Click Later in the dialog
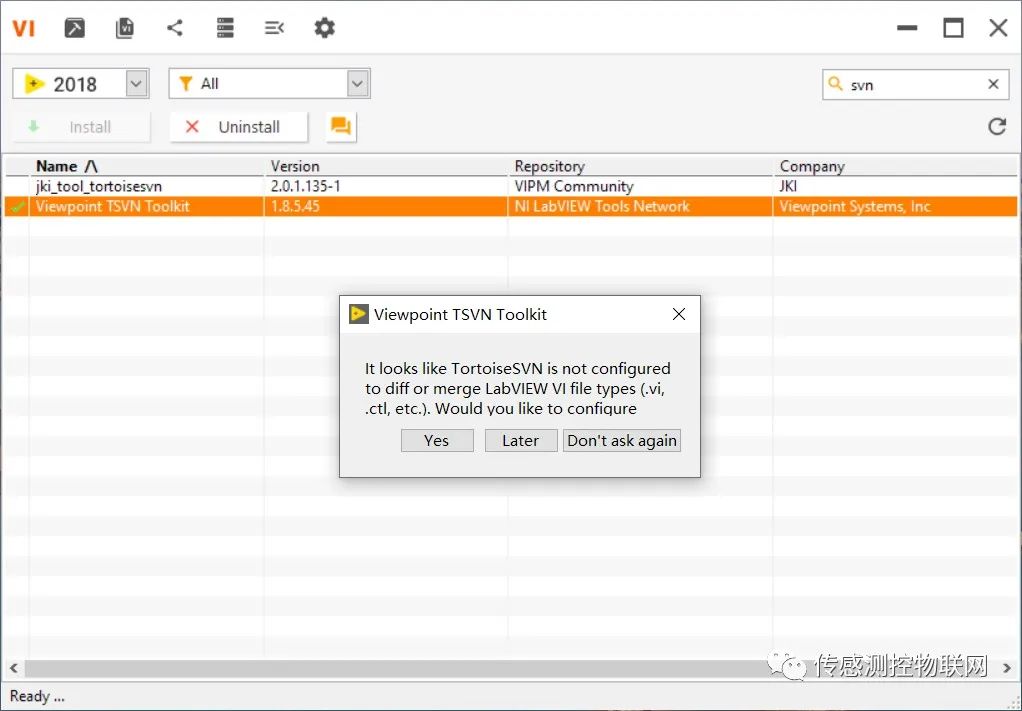This screenshot has height=711, width=1022. 520,441
